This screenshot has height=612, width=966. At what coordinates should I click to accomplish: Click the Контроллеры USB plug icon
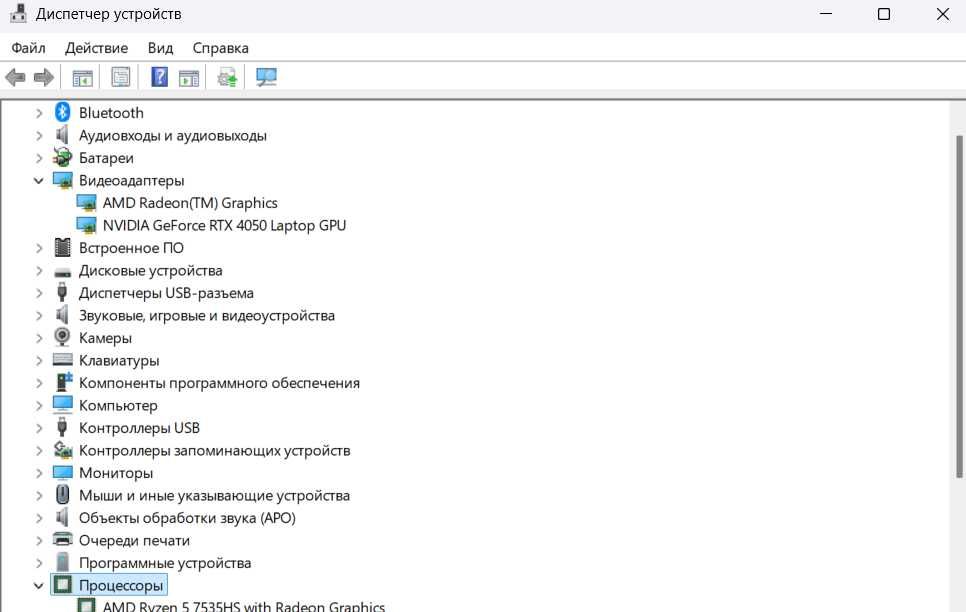point(62,427)
